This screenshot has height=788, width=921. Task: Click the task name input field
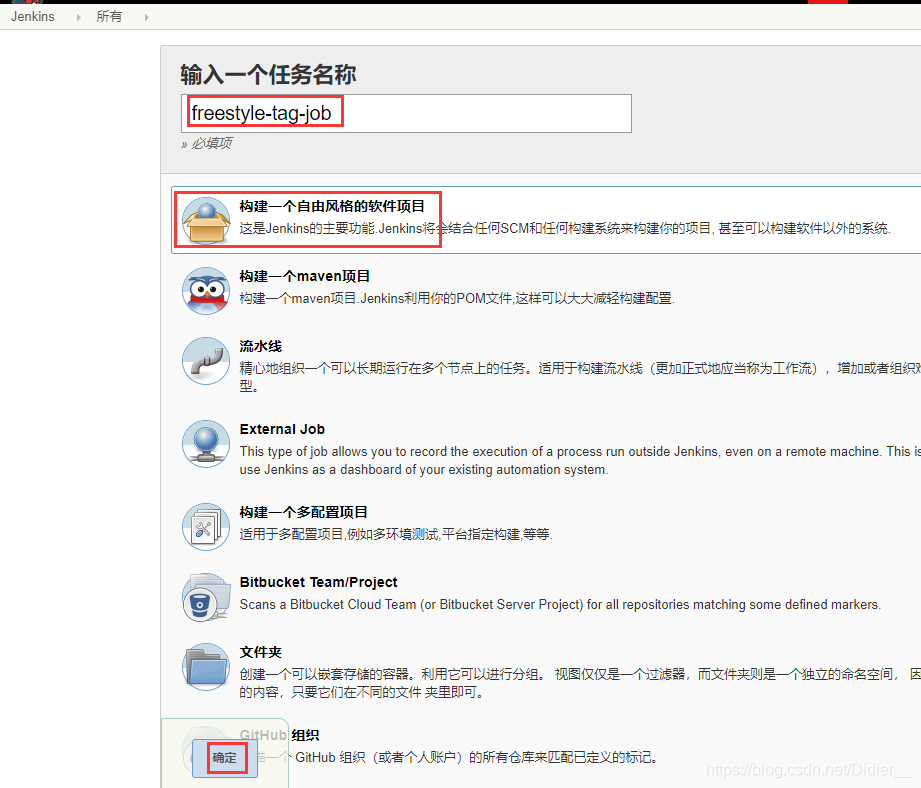click(x=406, y=113)
